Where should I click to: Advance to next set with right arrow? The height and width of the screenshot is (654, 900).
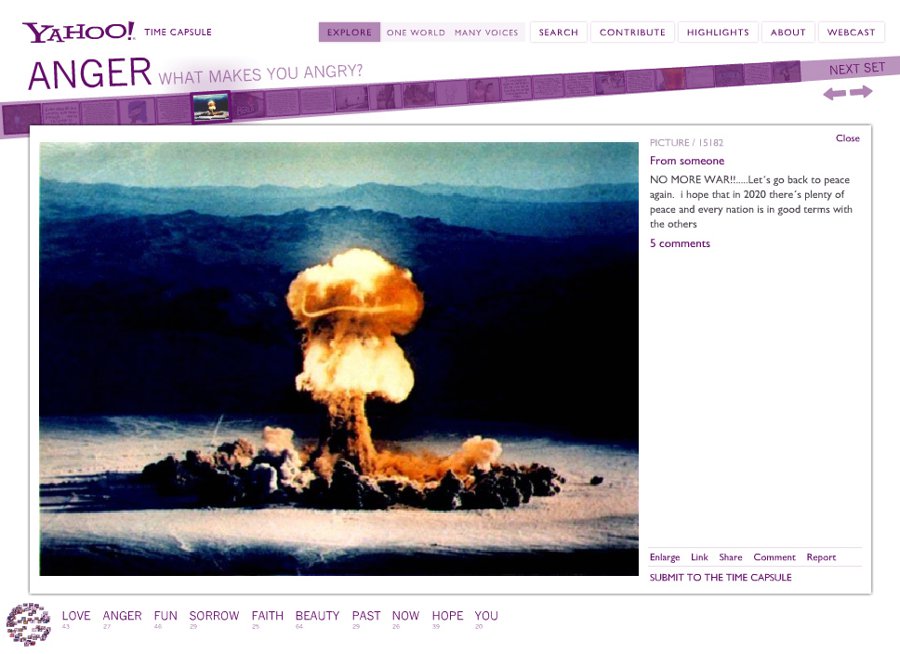click(862, 92)
